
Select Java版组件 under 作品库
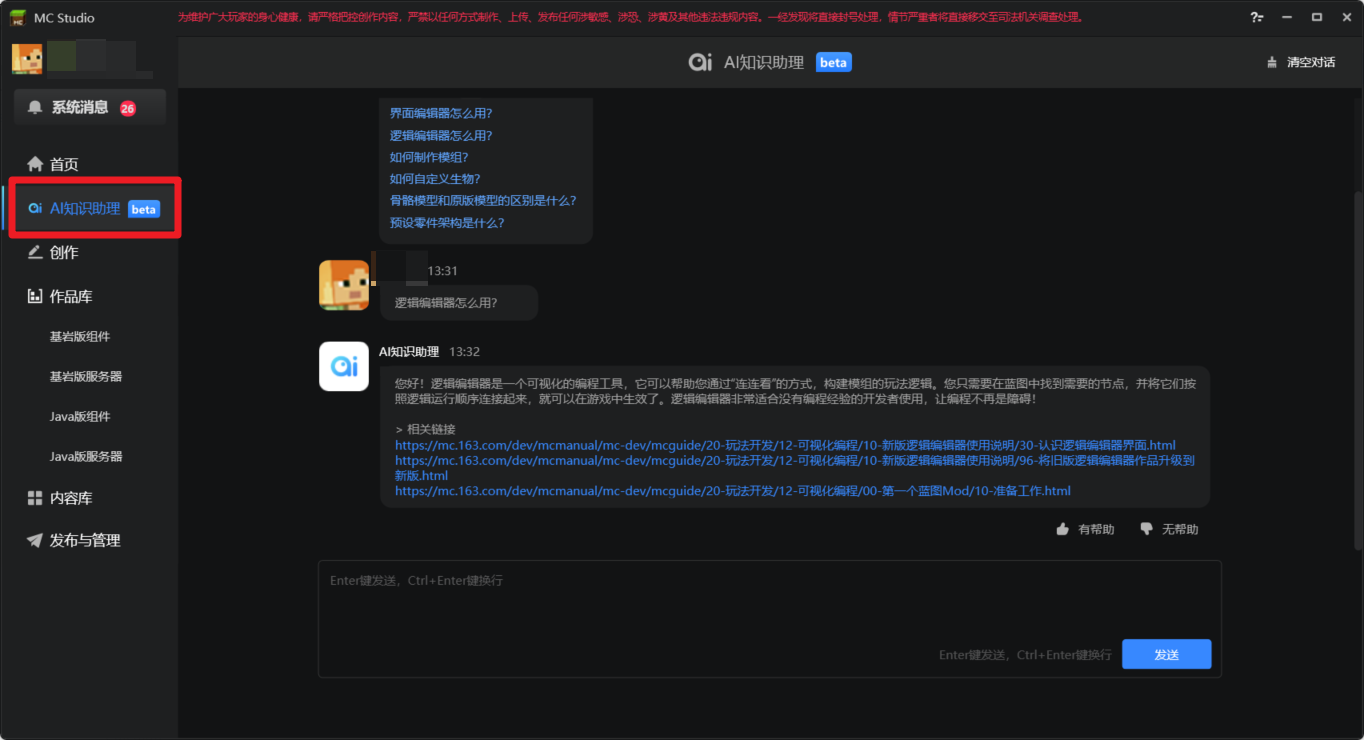coord(80,417)
